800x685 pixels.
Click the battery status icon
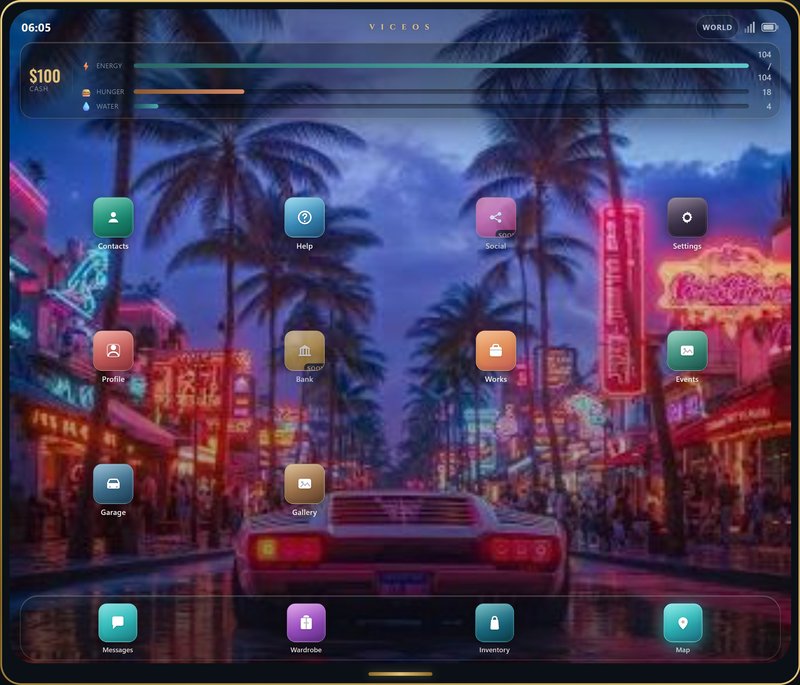769,28
